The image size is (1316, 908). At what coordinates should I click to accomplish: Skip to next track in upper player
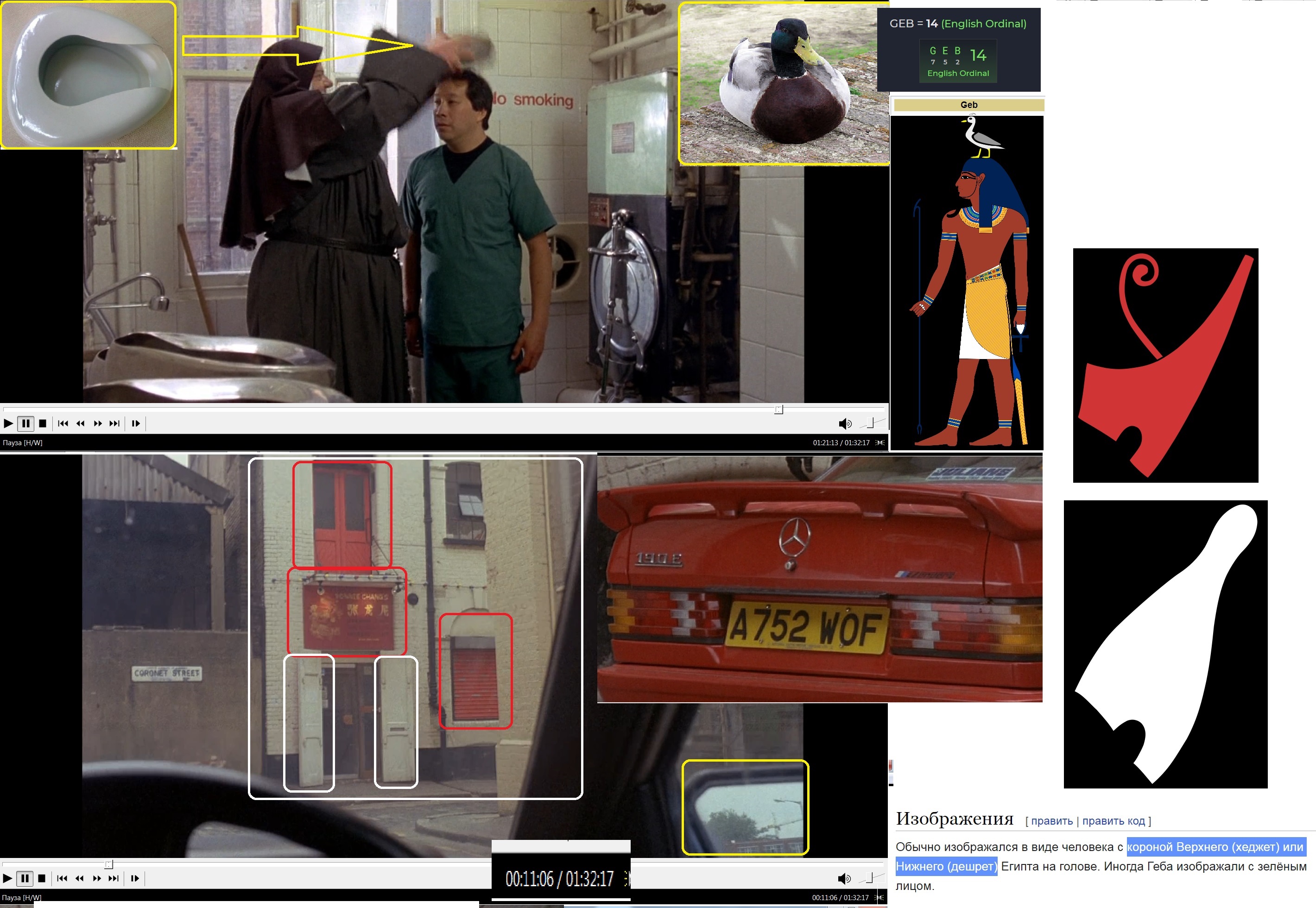point(114,423)
